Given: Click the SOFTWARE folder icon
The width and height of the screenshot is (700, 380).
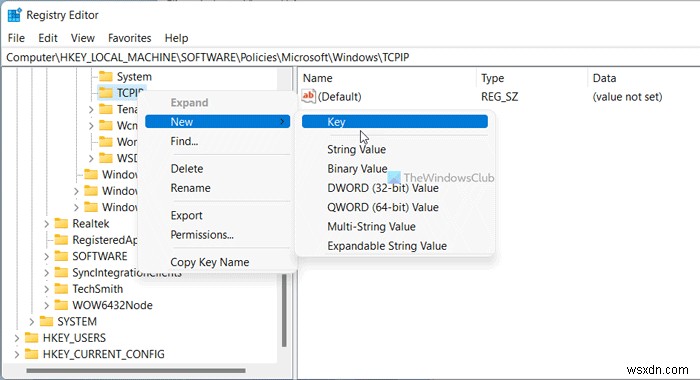Looking at the screenshot, I should point(61,256).
